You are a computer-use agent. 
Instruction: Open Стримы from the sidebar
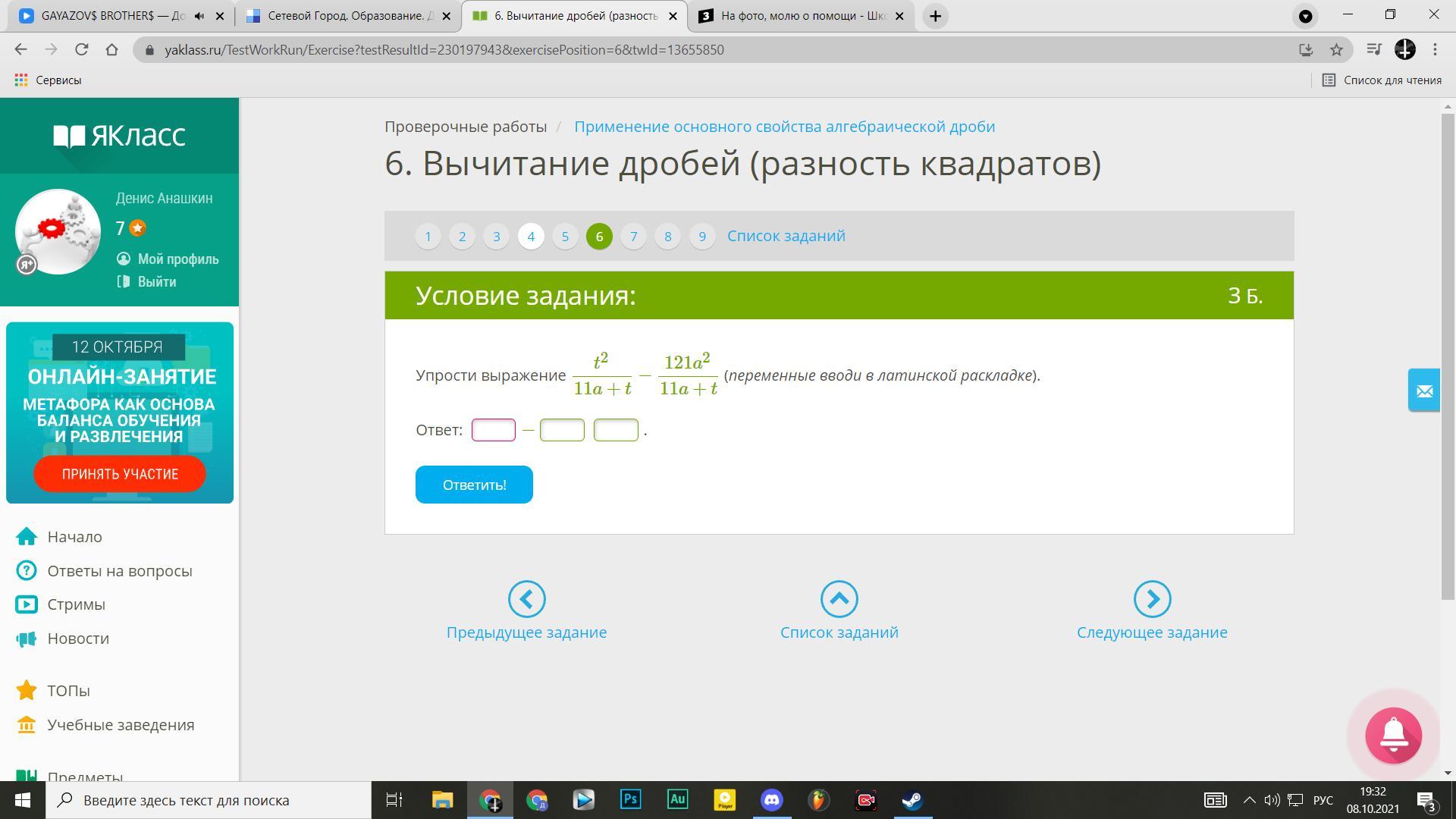(x=76, y=604)
